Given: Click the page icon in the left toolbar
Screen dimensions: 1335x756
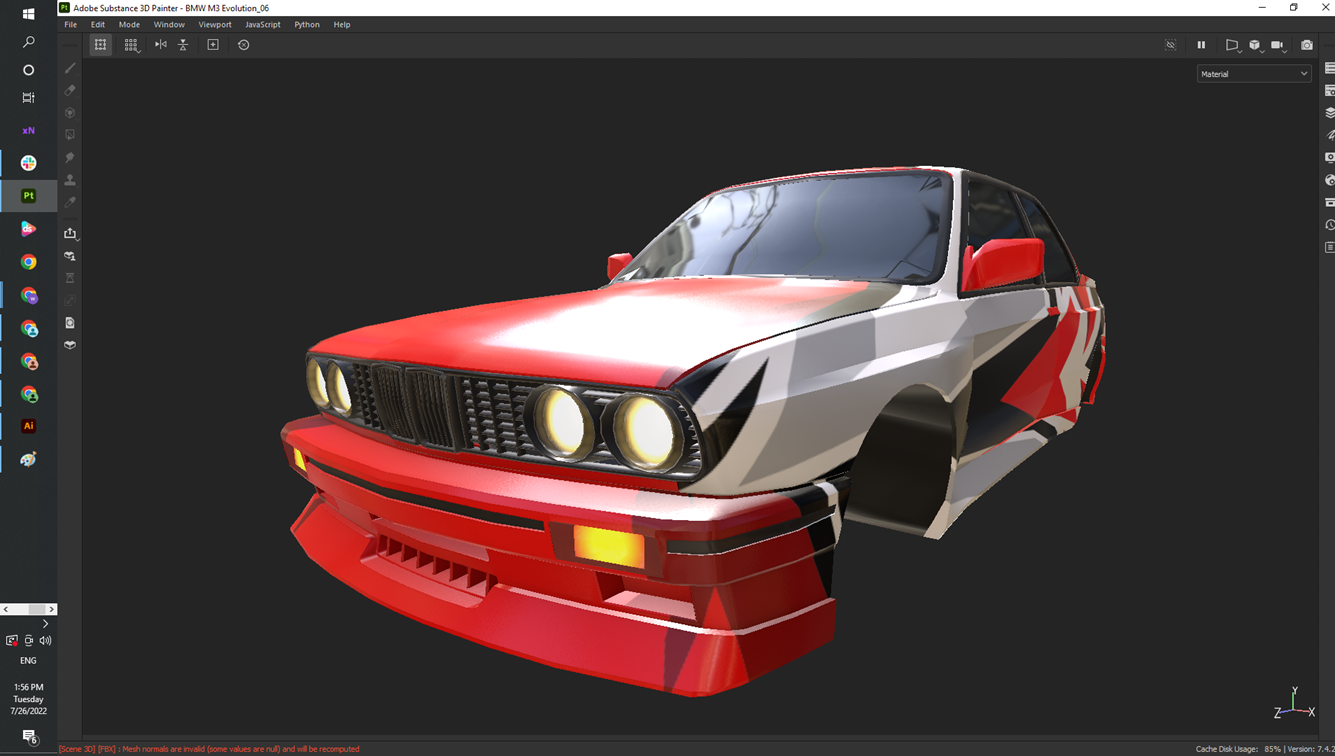Looking at the screenshot, I should tap(70, 323).
